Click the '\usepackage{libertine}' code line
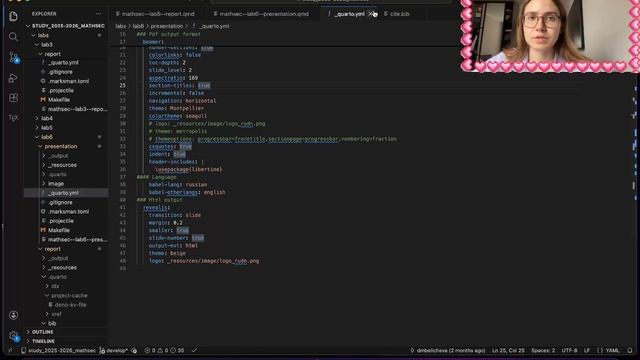640x360 pixels. (189, 169)
